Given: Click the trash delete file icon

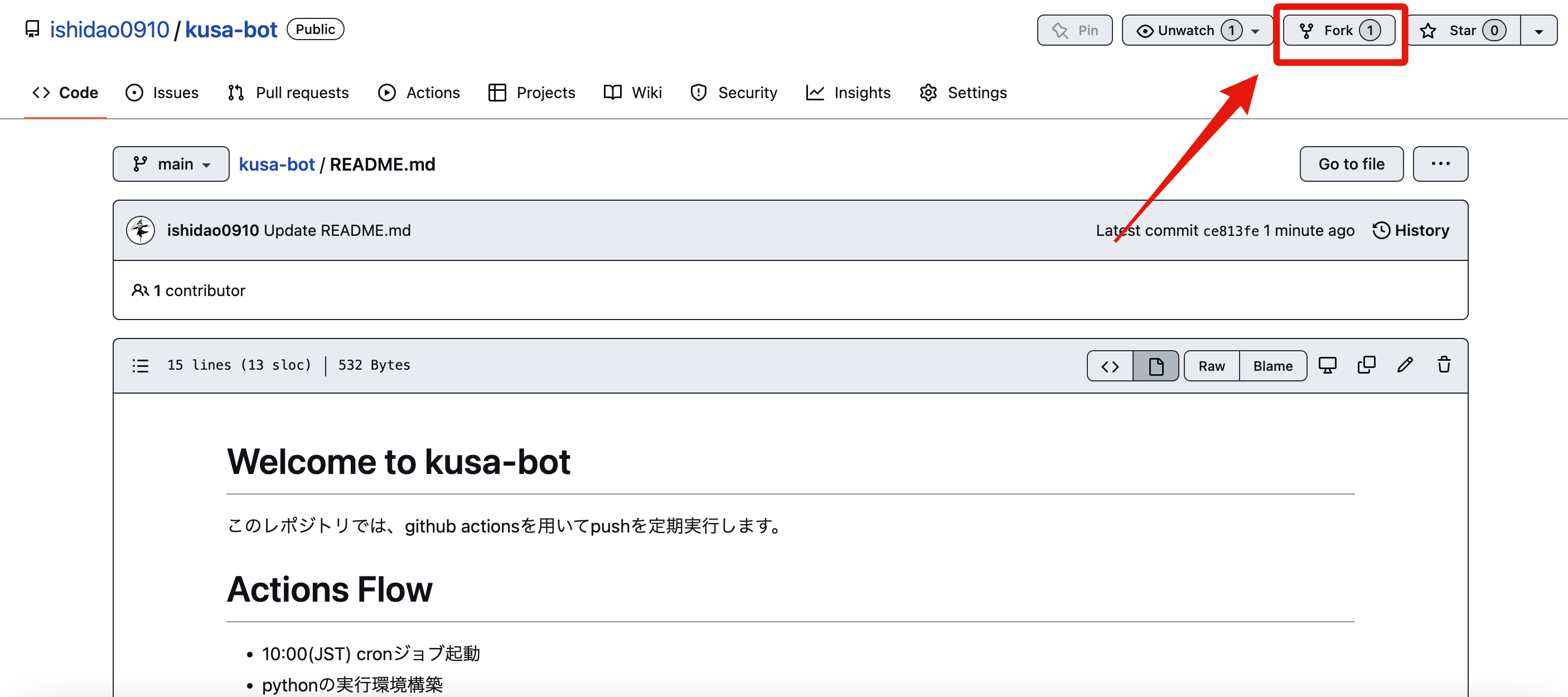Looking at the screenshot, I should [1444, 365].
